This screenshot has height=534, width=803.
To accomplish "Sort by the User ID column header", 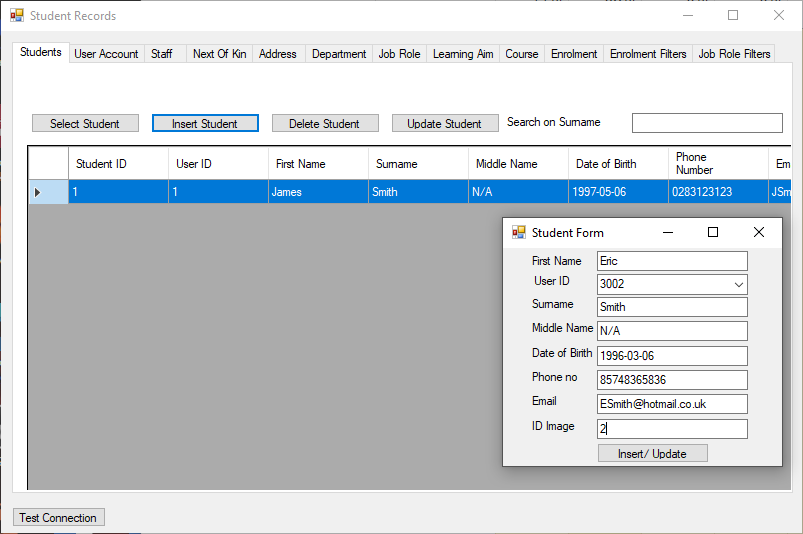I will [218, 164].
